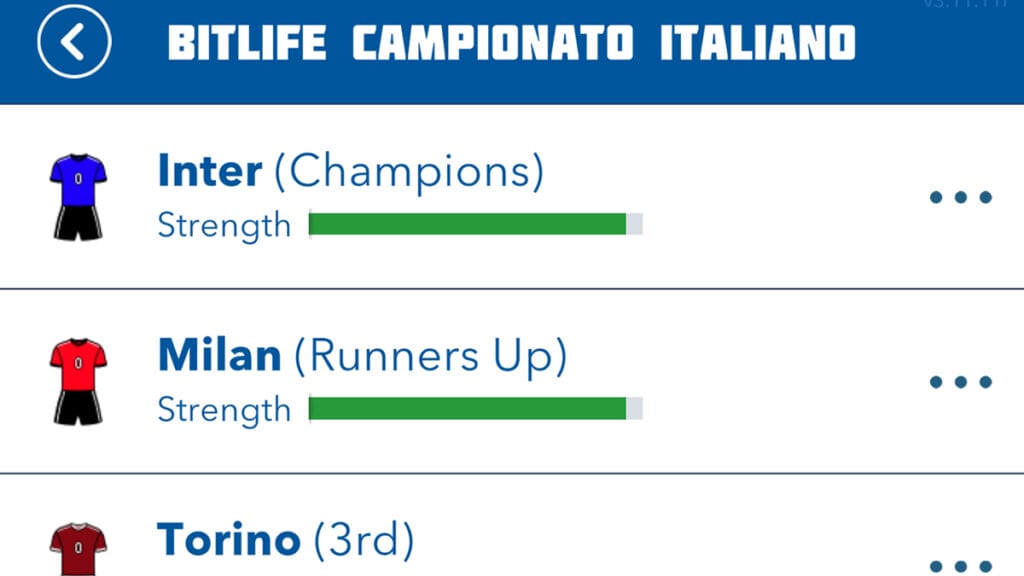Image resolution: width=1024 pixels, height=576 pixels.
Task: Click the Strength label under Milan
Action: [224, 409]
